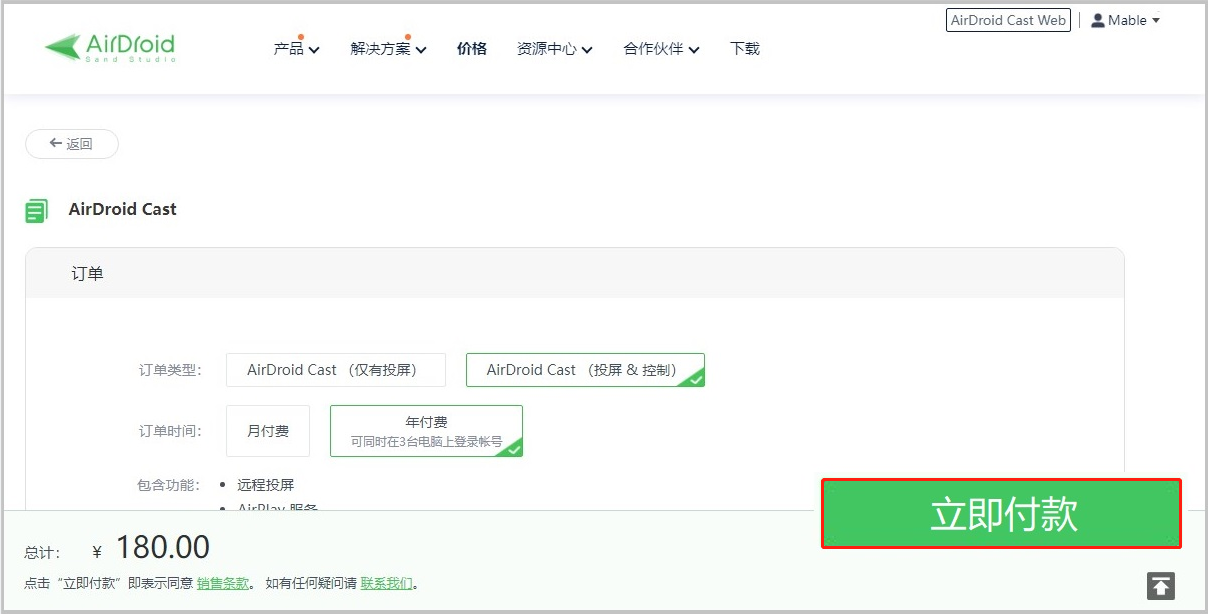This screenshot has width=1208, height=614.
Task: Open the 下载 page
Action: click(745, 48)
